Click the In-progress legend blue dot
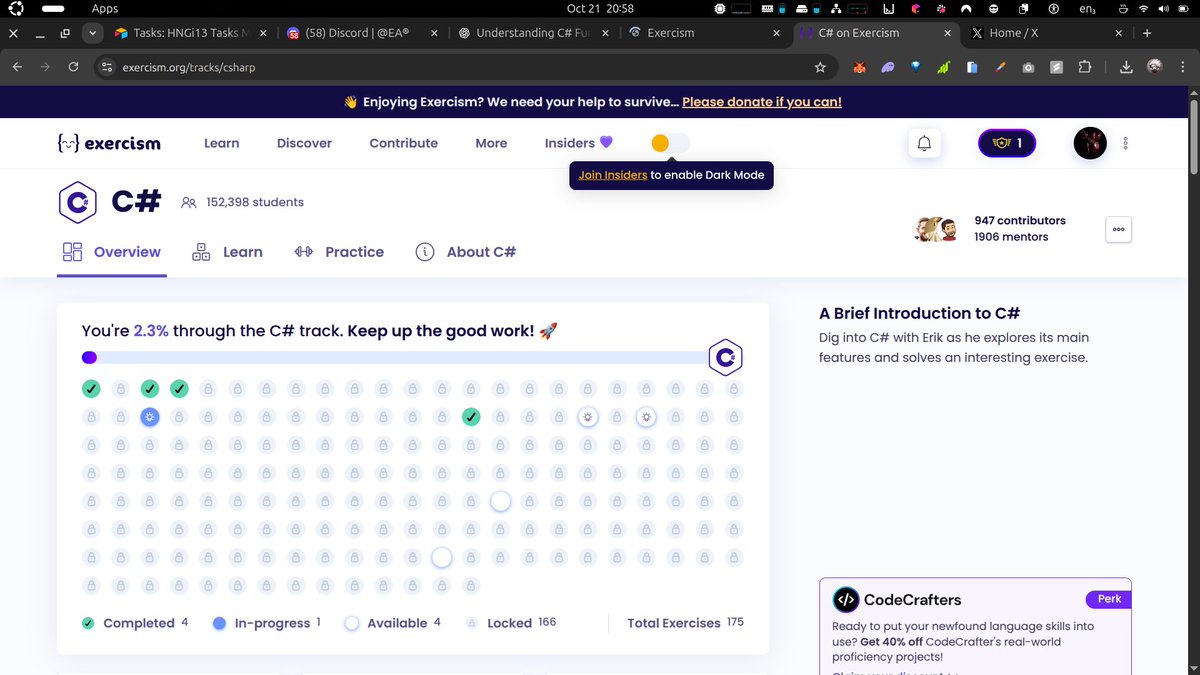The height and width of the screenshot is (675, 1200). (x=219, y=623)
